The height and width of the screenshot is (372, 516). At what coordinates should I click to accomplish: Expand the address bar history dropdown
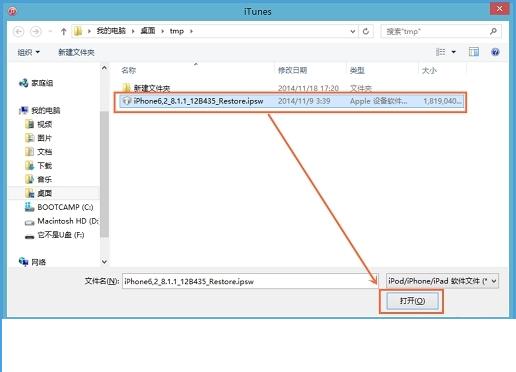pos(353,31)
